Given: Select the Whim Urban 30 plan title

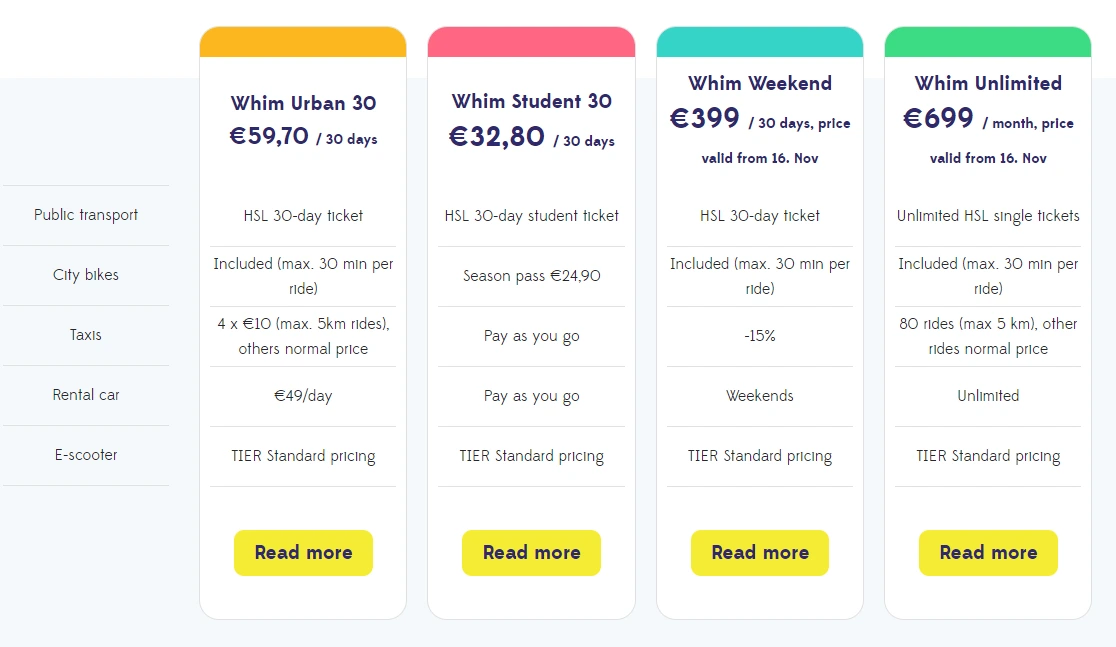Looking at the screenshot, I should coord(303,103).
